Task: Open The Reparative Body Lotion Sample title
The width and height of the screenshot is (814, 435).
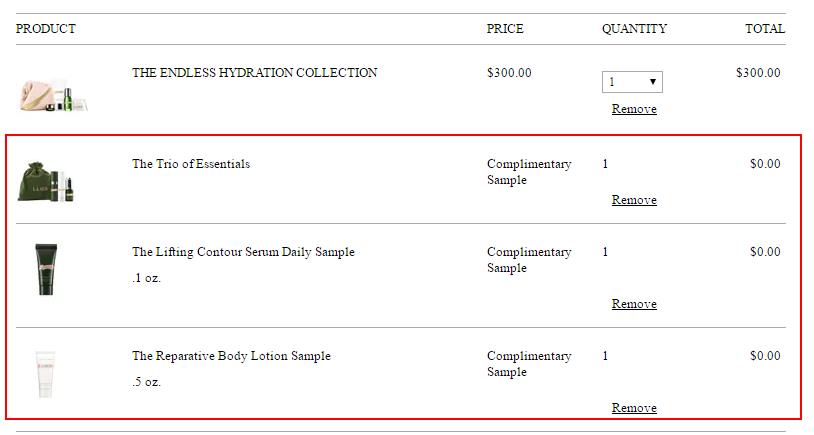Action: [x=231, y=356]
